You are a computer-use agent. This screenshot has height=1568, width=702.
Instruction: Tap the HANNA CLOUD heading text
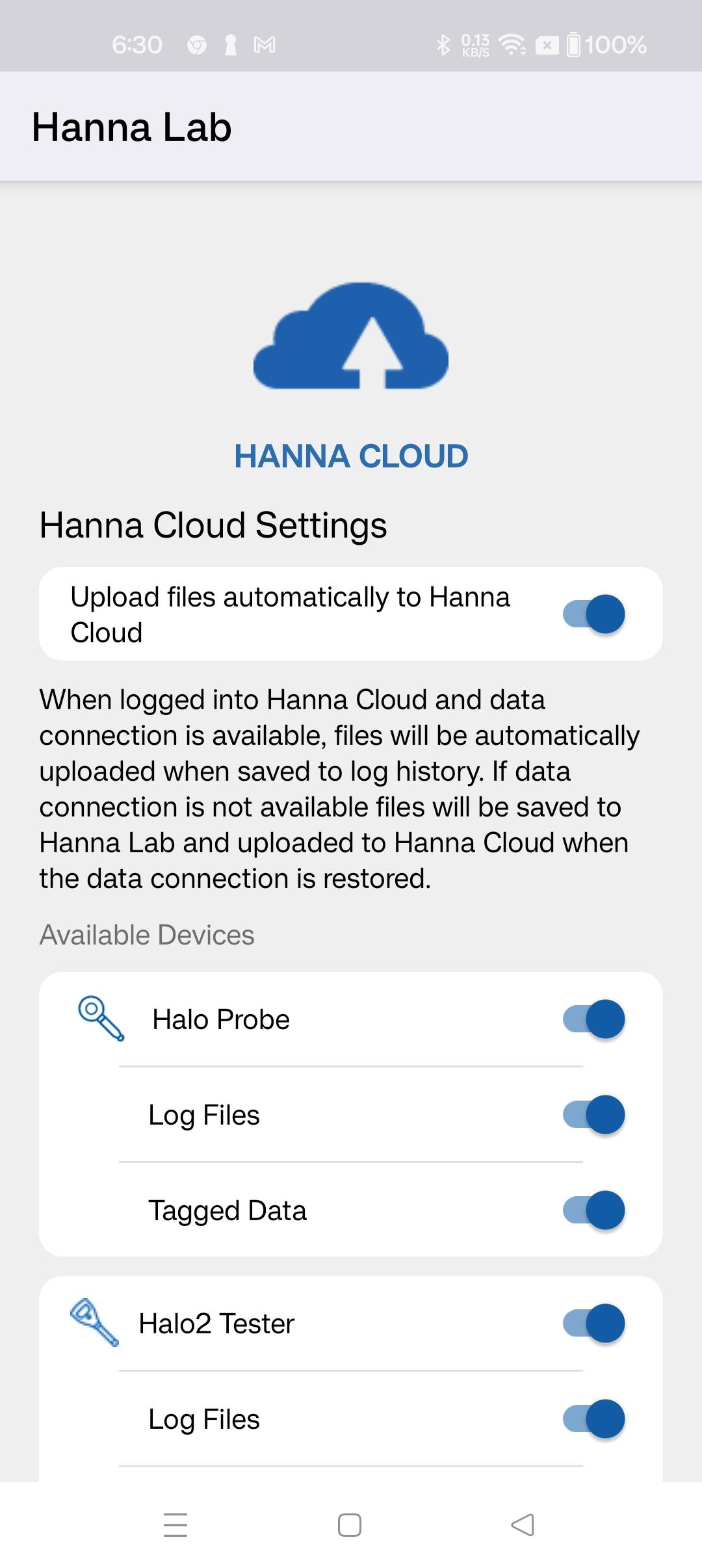click(x=351, y=456)
